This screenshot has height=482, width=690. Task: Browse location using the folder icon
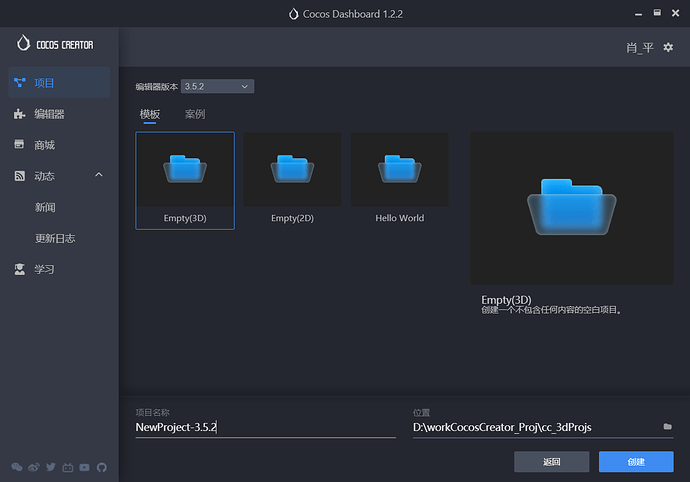[668, 427]
